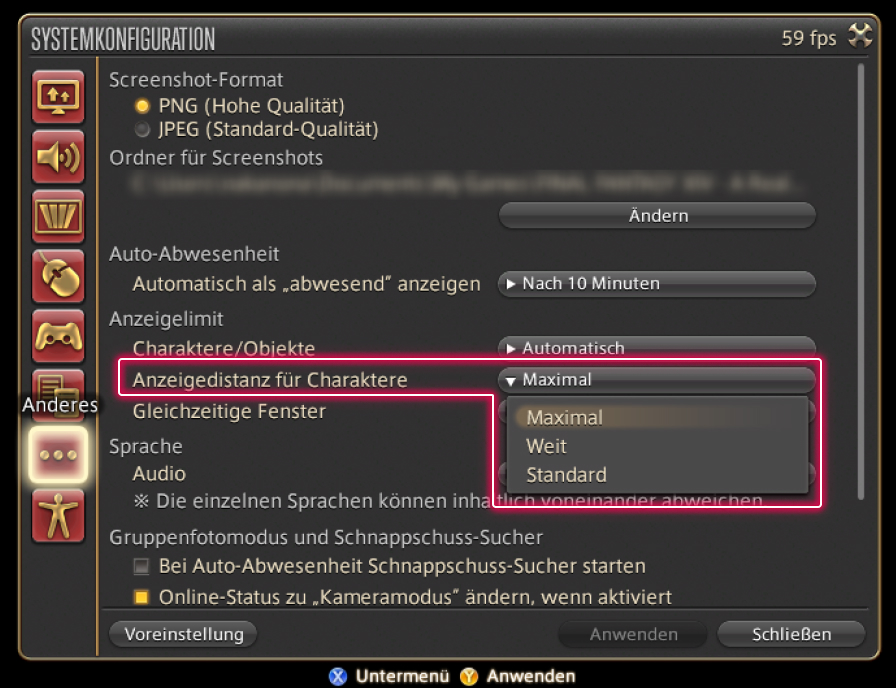The image size is (896, 688).
Task: Open the gamepad settings icon
Action: point(58,336)
